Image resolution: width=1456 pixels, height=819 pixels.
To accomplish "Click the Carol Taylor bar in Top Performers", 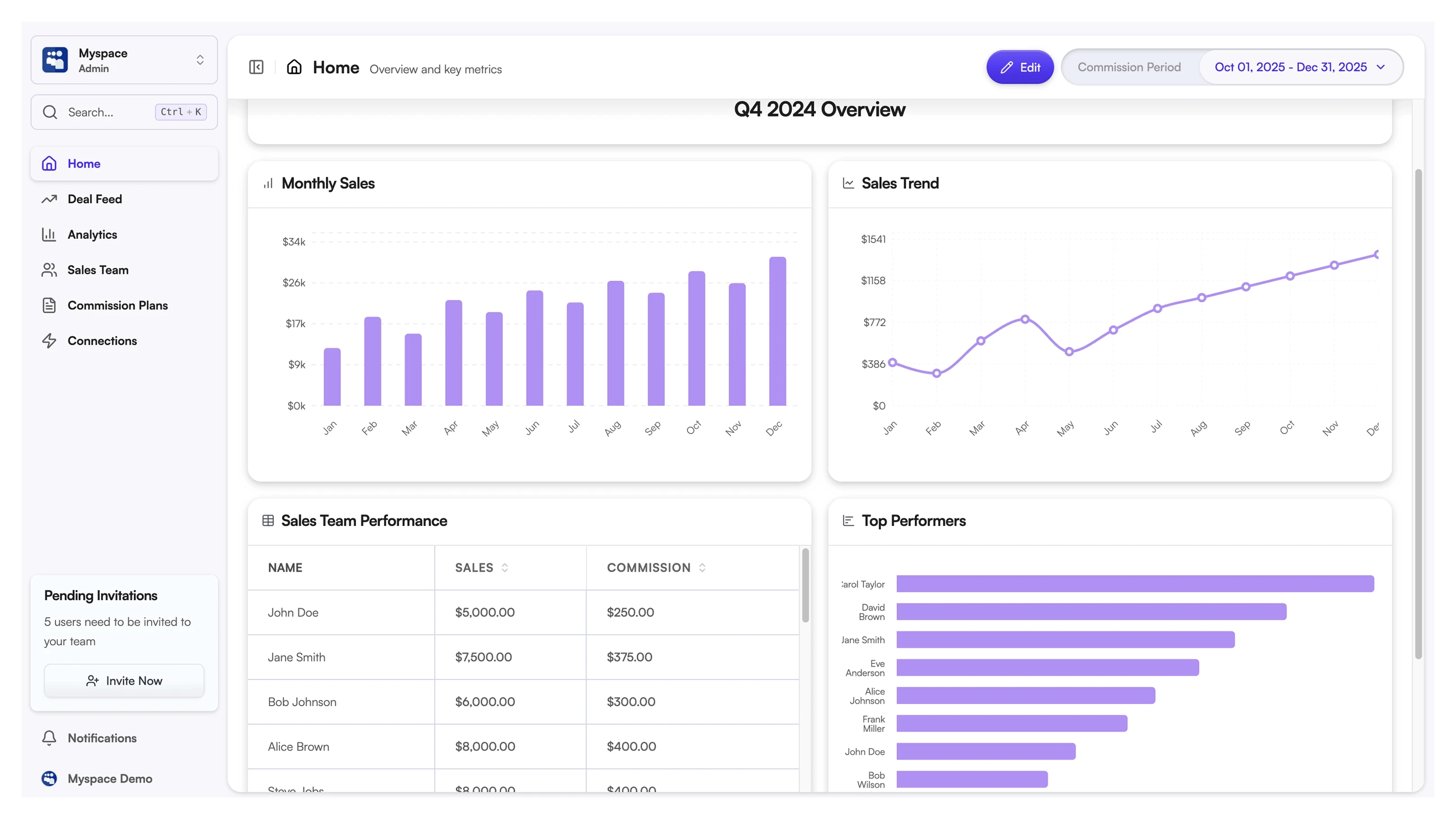I will tap(1134, 584).
